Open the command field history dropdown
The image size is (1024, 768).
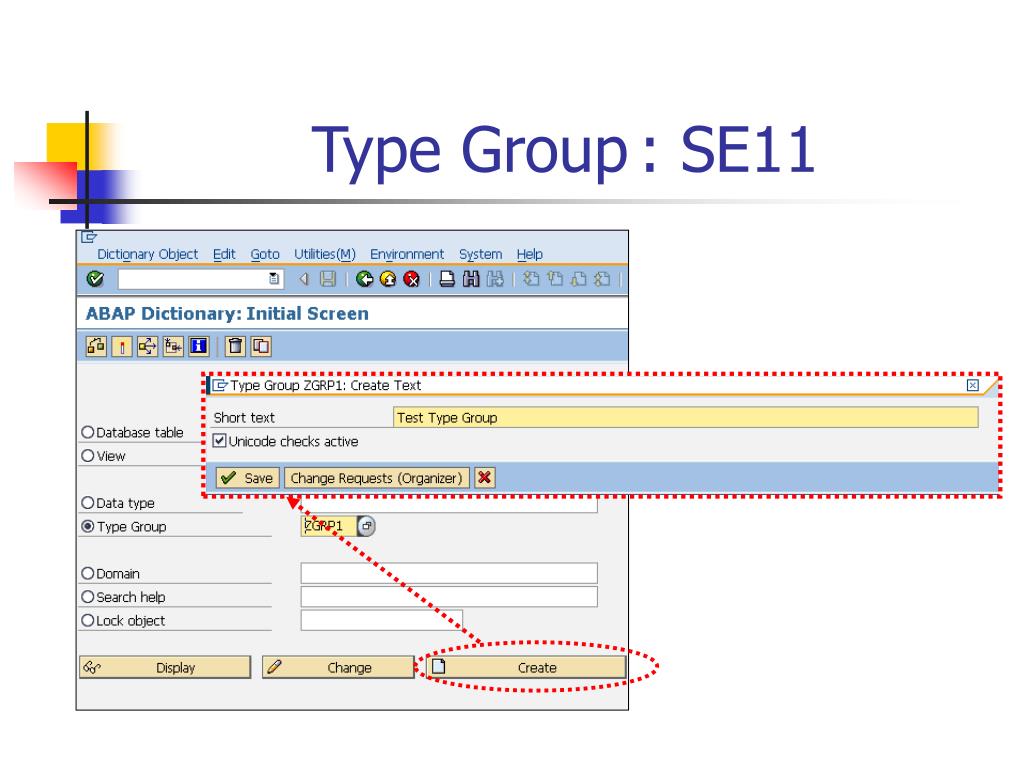coord(274,279)
